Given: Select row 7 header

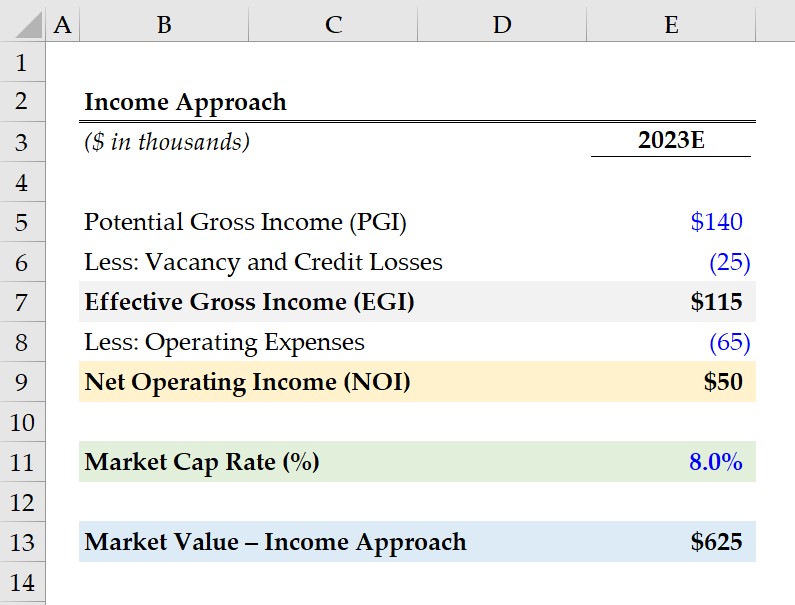Looking at the screenshot, I should 22,302.
